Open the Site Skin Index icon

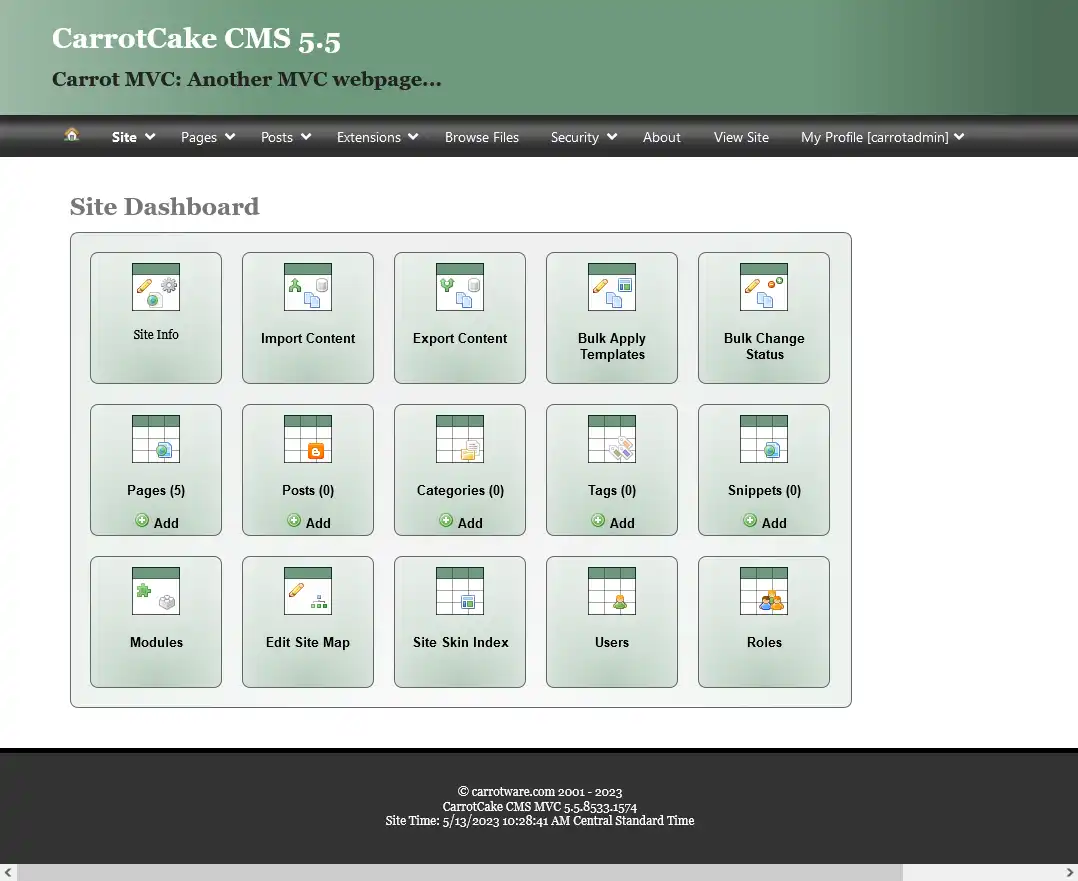(x=460, y=591)
